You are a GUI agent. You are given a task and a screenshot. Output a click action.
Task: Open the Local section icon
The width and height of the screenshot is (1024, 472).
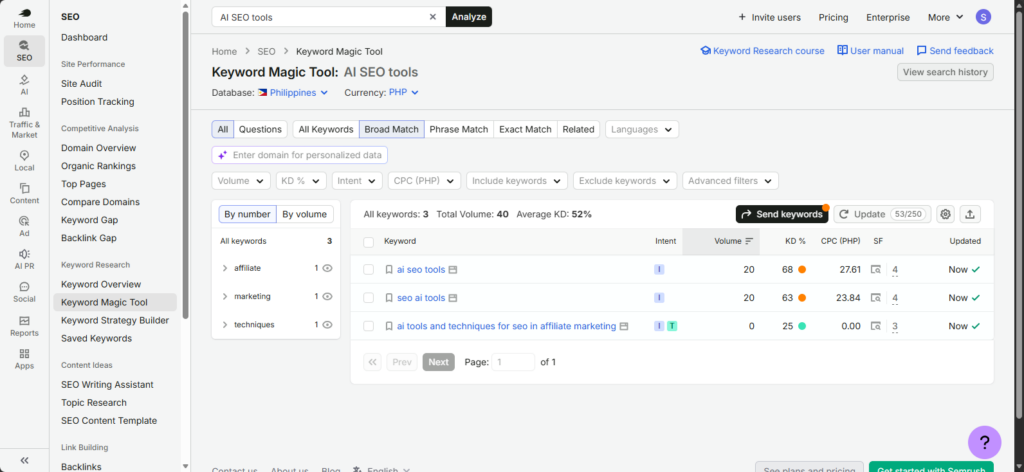(x=24, y=161)
